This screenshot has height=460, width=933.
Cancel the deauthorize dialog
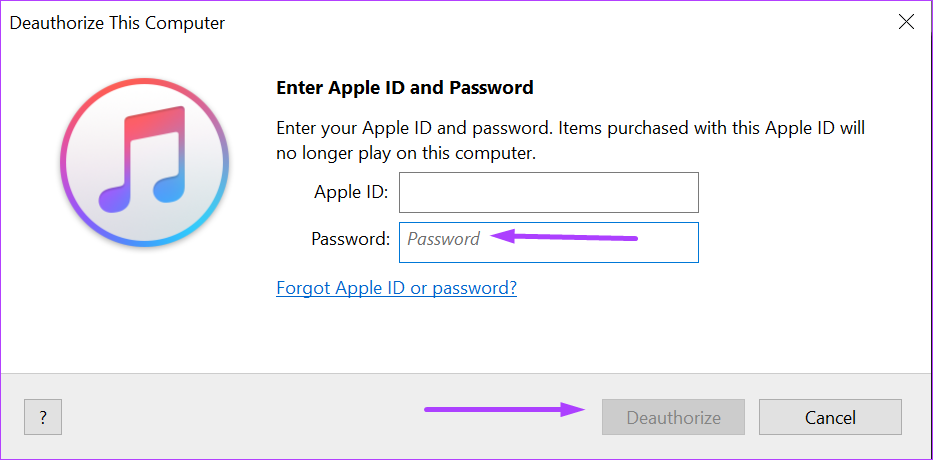830,417
